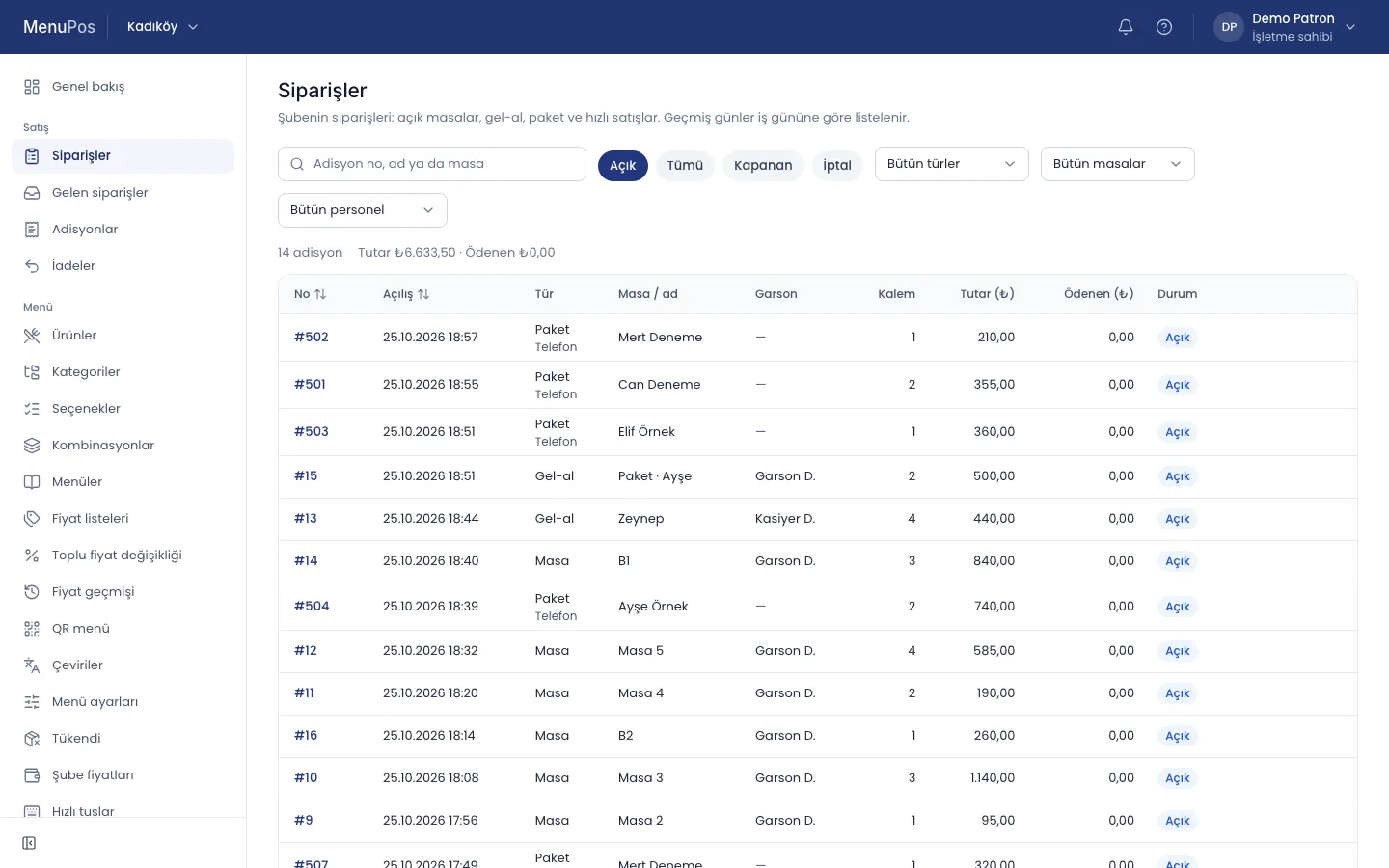Collapse sidebar using bottom panel icon
Image resolution: width=1389 pixels, height=868 pixels.
coord(29,843)
